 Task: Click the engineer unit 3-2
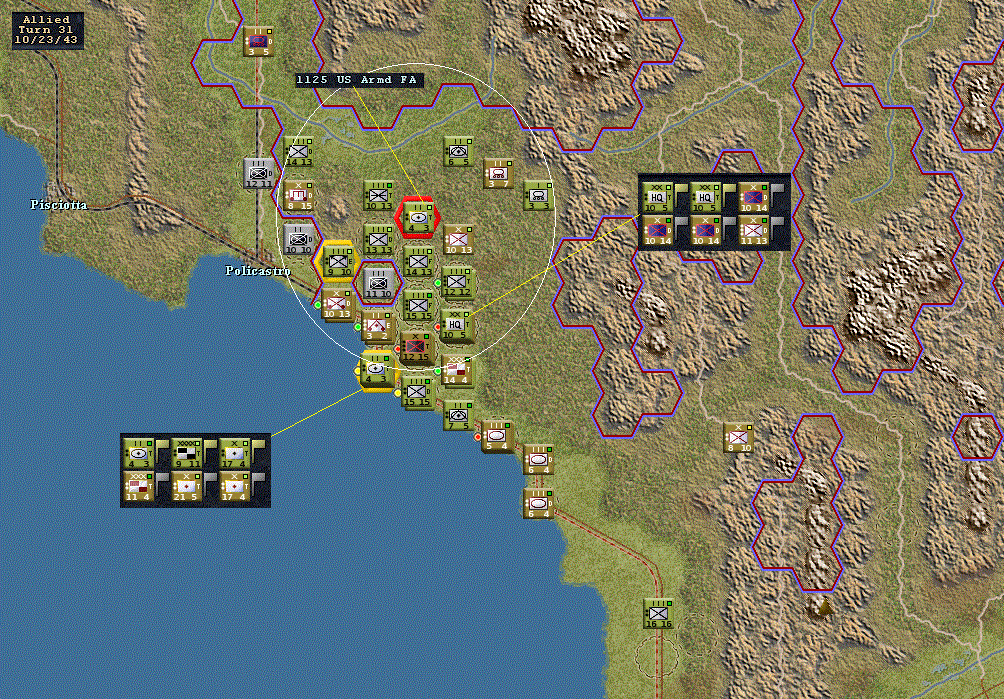[x=377, y=326]
